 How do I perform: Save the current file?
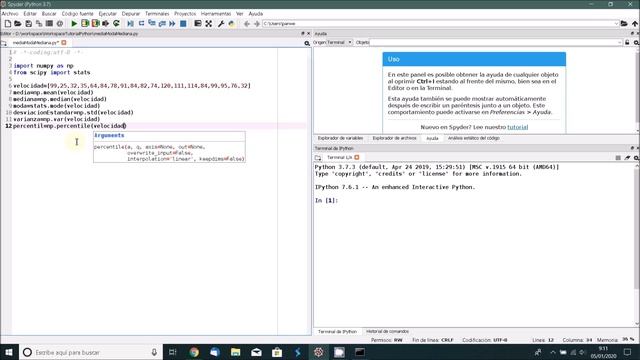pos(29,24)
